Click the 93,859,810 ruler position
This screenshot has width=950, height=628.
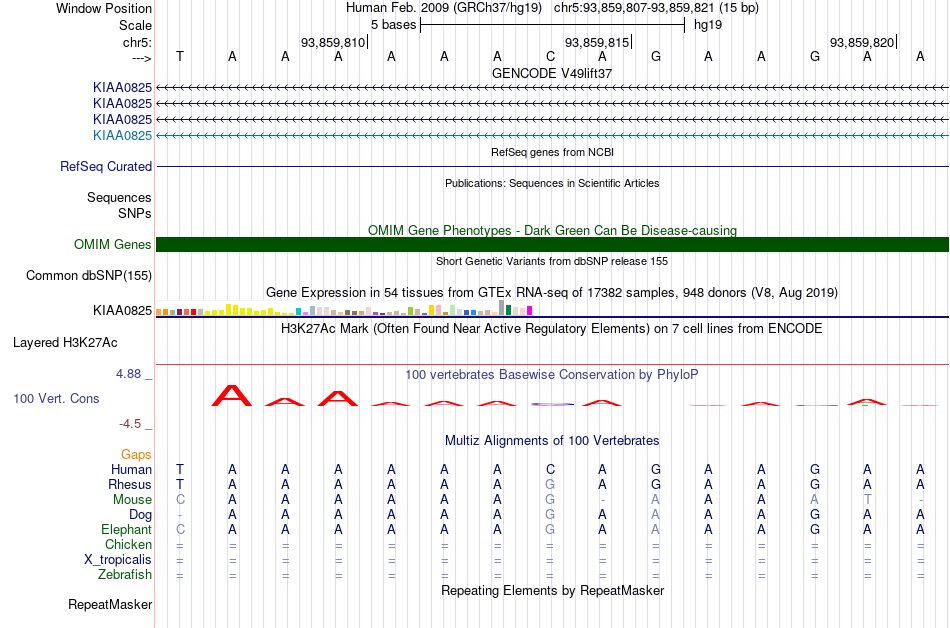(x=333, y=42)
